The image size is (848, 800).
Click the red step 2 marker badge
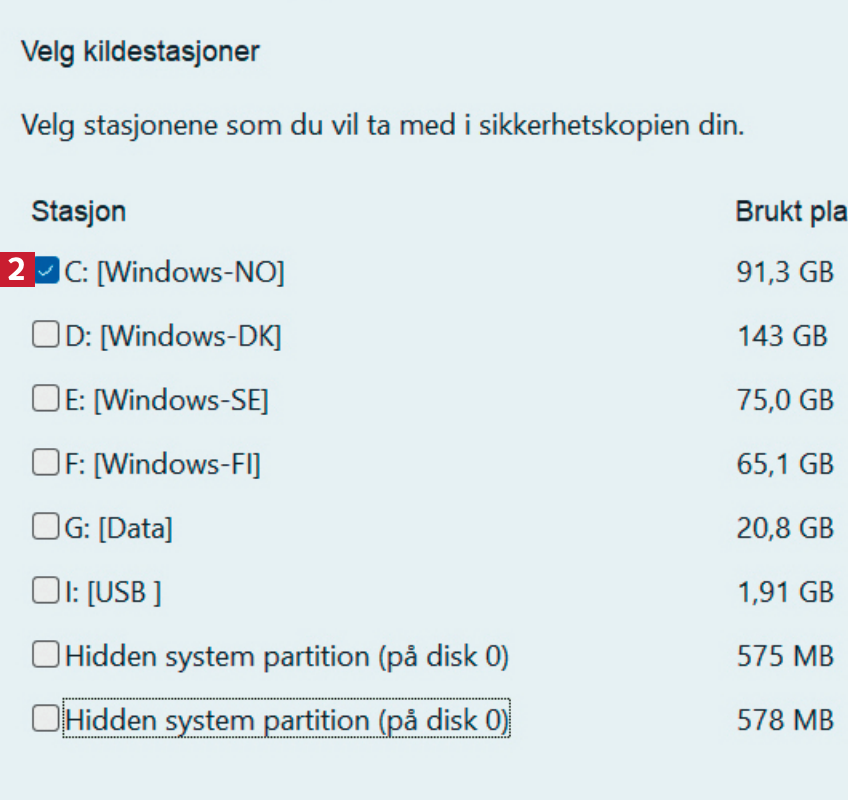17,271
